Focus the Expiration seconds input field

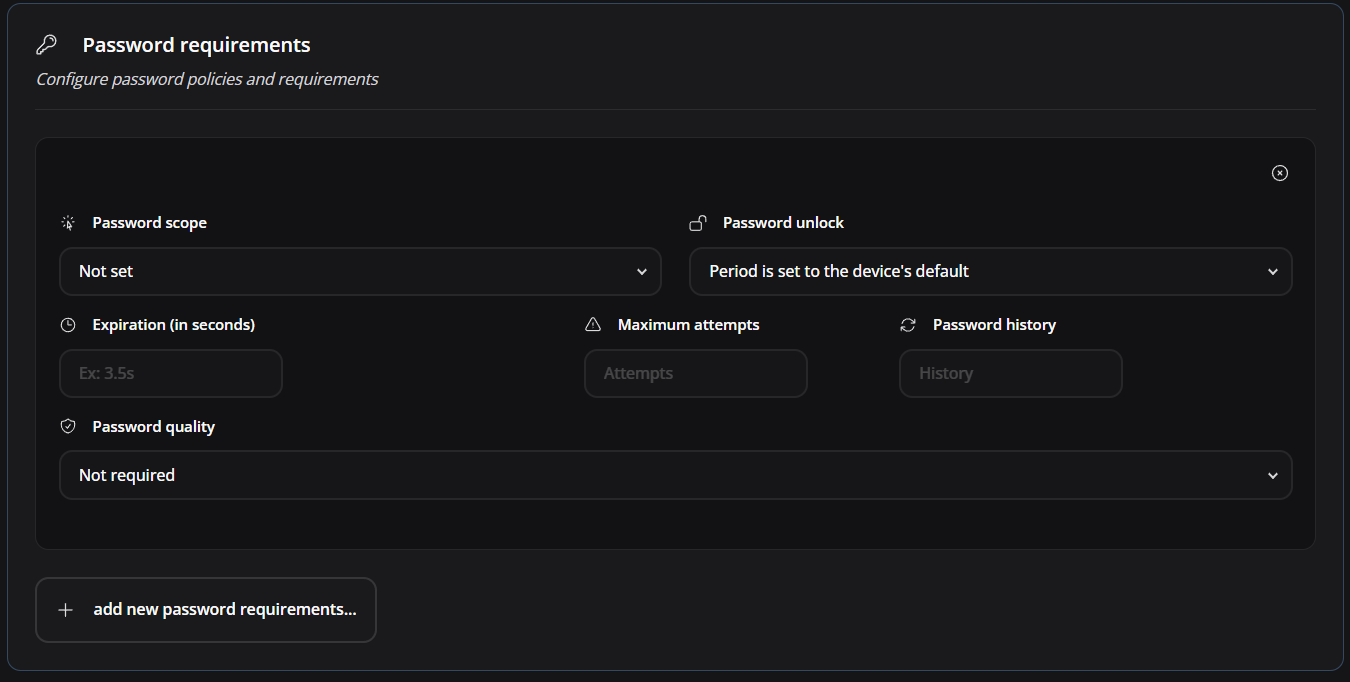[171, 374]
